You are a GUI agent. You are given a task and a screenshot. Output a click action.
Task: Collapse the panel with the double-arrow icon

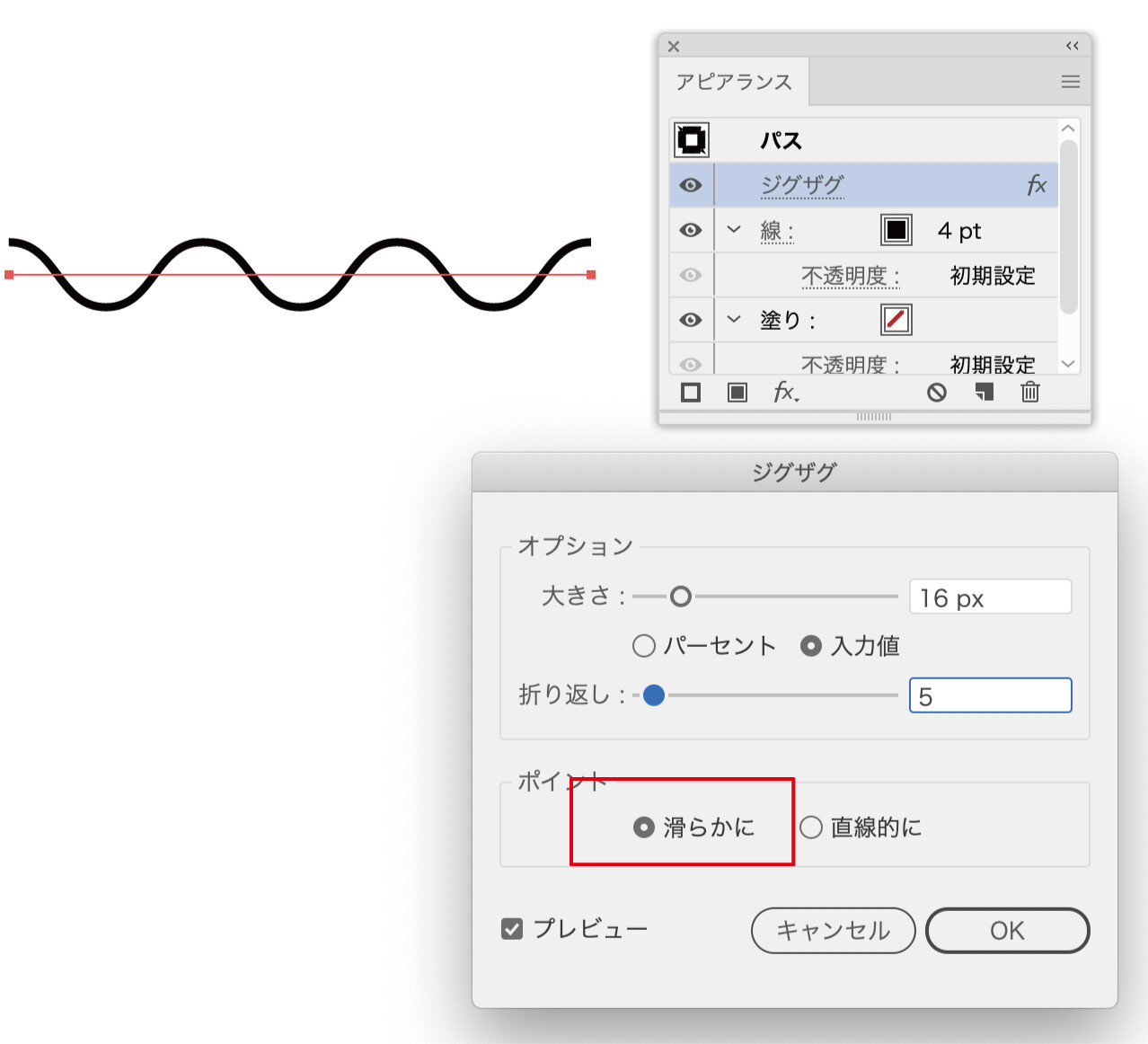pos(1073,45)
